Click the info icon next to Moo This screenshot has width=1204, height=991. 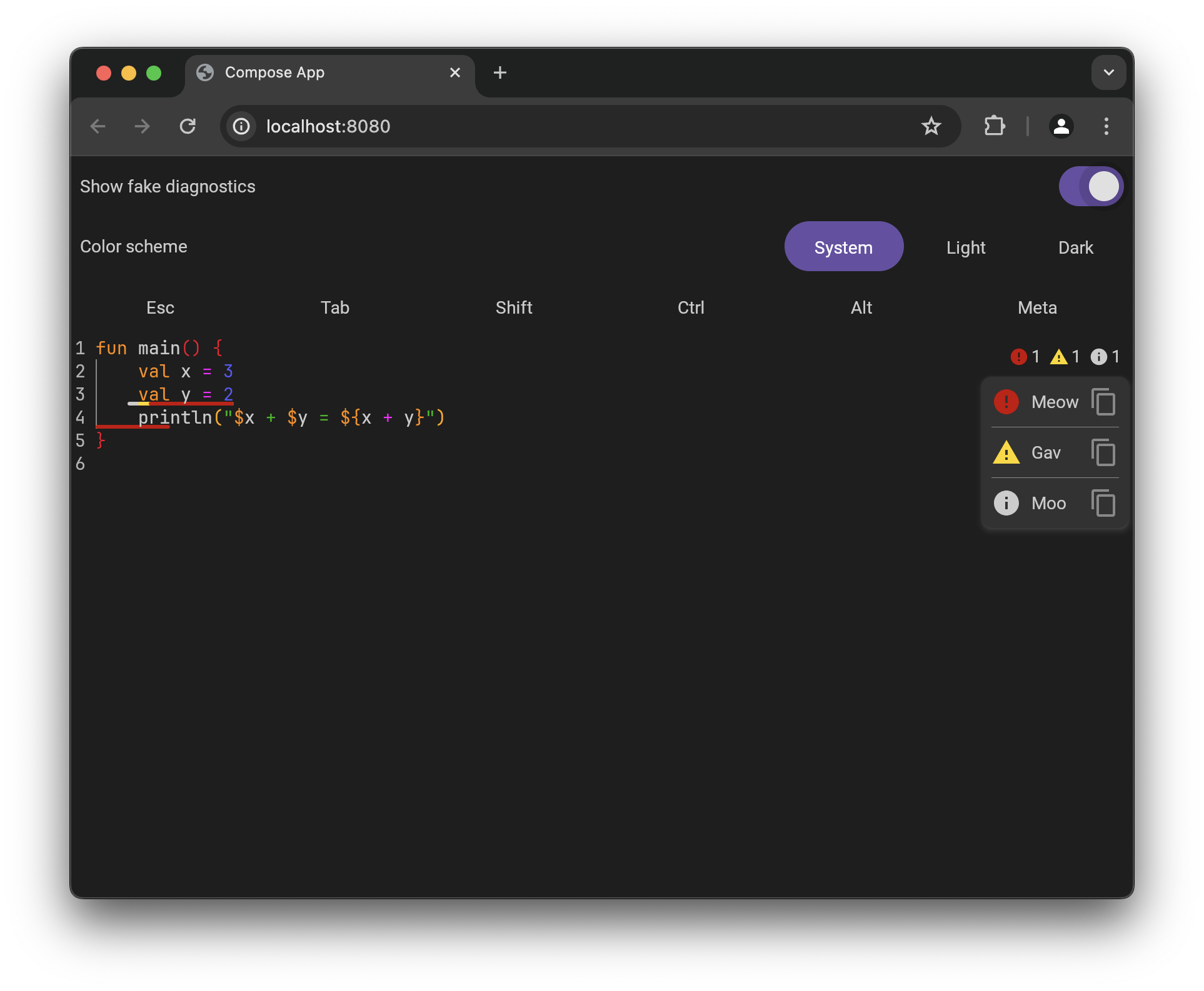tap(1006, 503)
